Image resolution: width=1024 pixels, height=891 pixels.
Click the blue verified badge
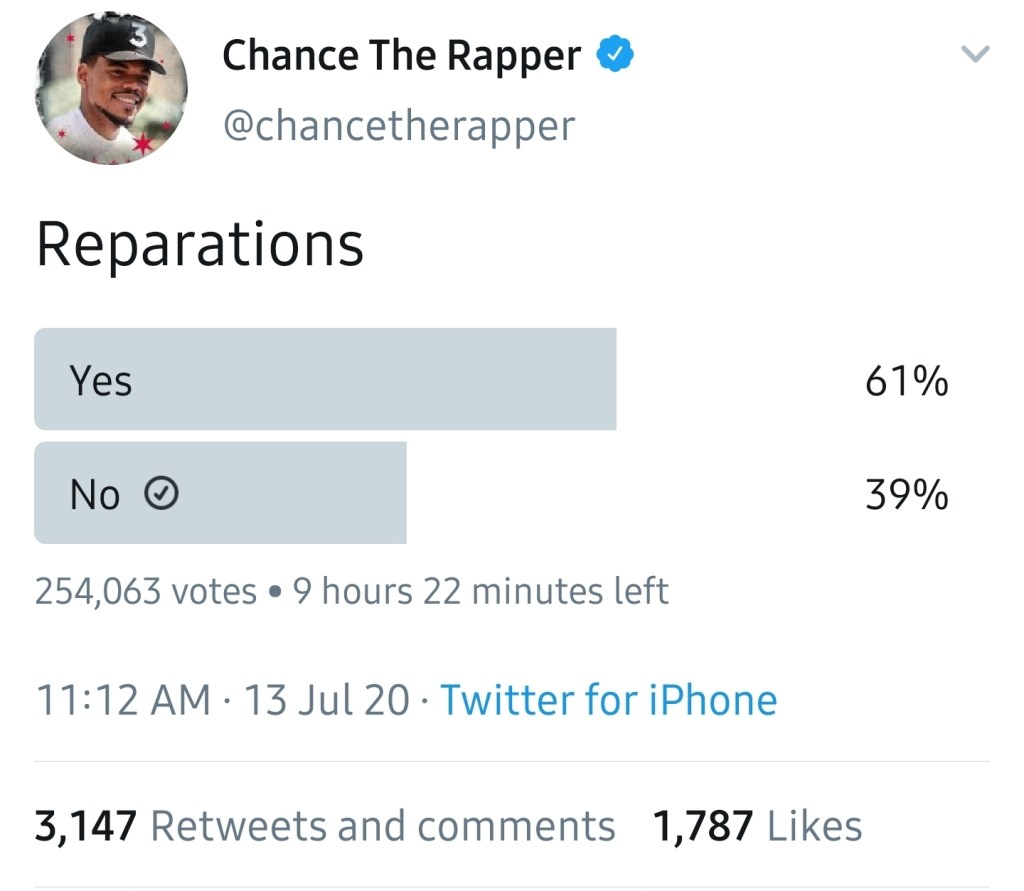point(615,55)
